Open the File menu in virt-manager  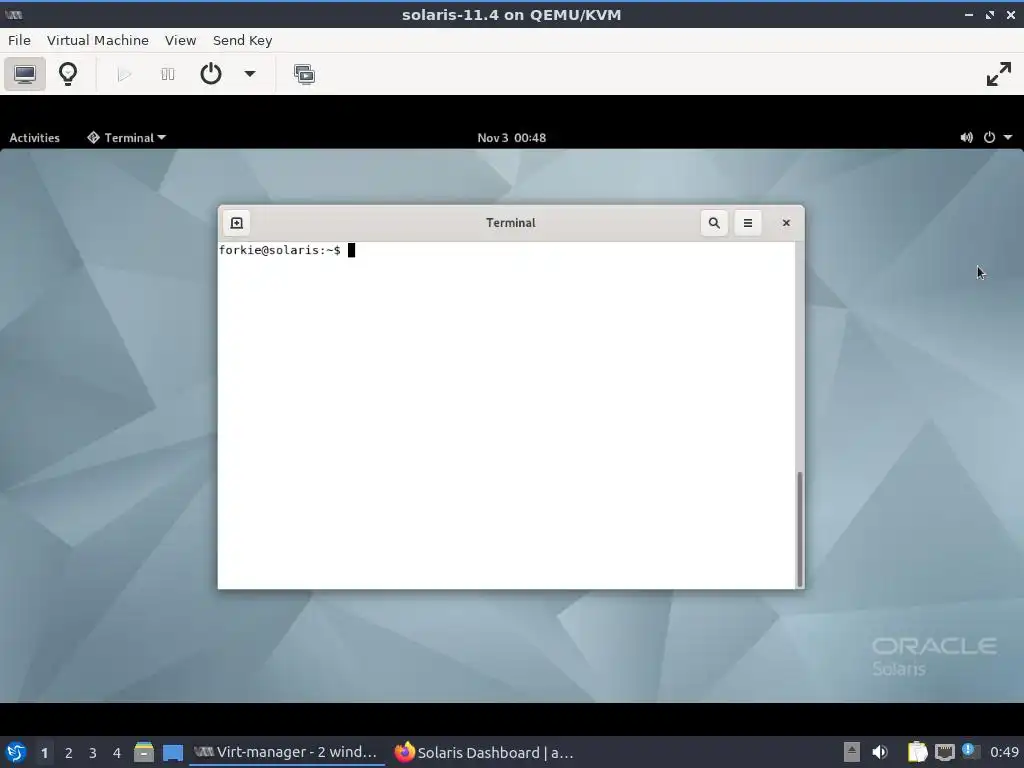[19, 40]
